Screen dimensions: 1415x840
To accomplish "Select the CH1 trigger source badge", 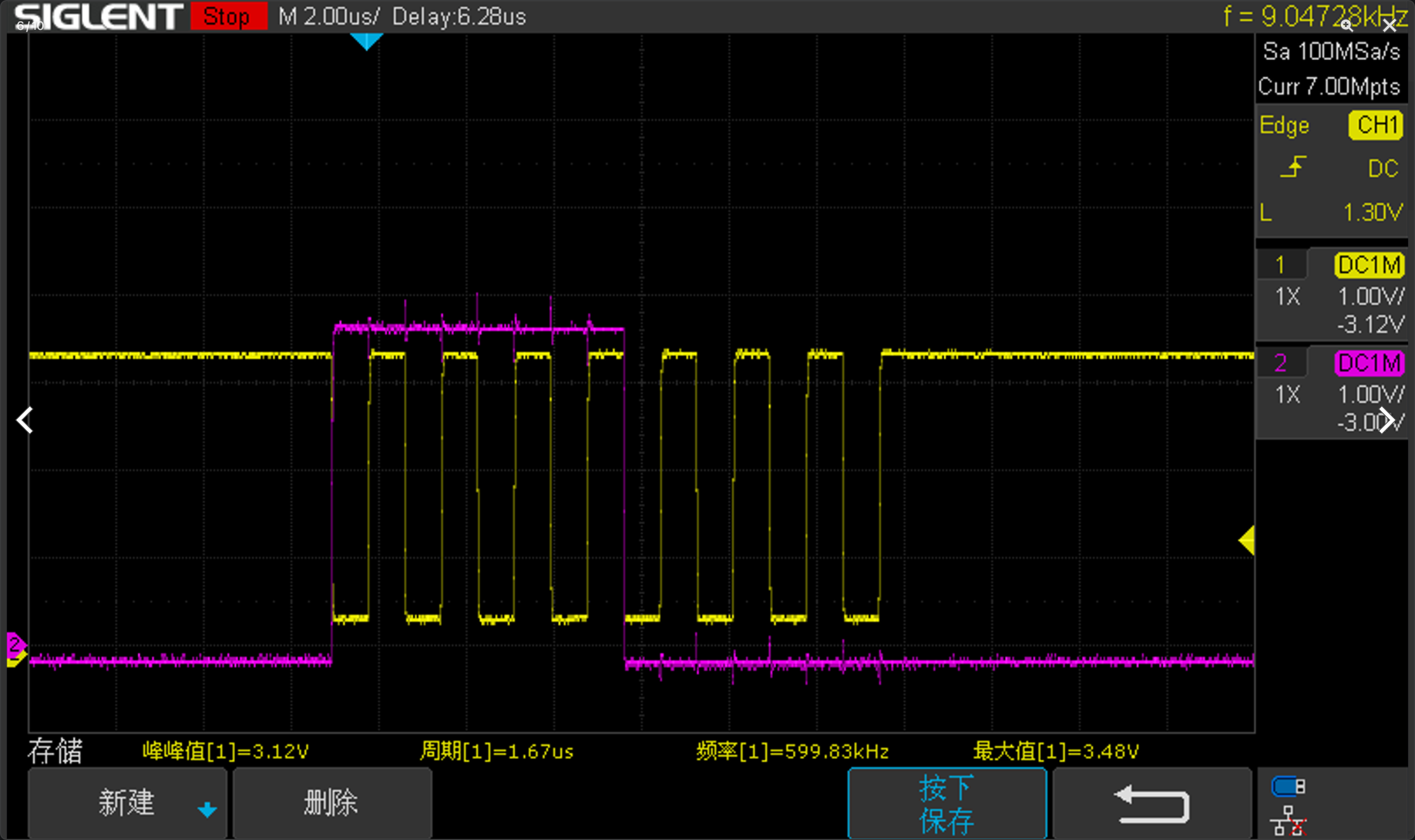I will (1377, 125).
